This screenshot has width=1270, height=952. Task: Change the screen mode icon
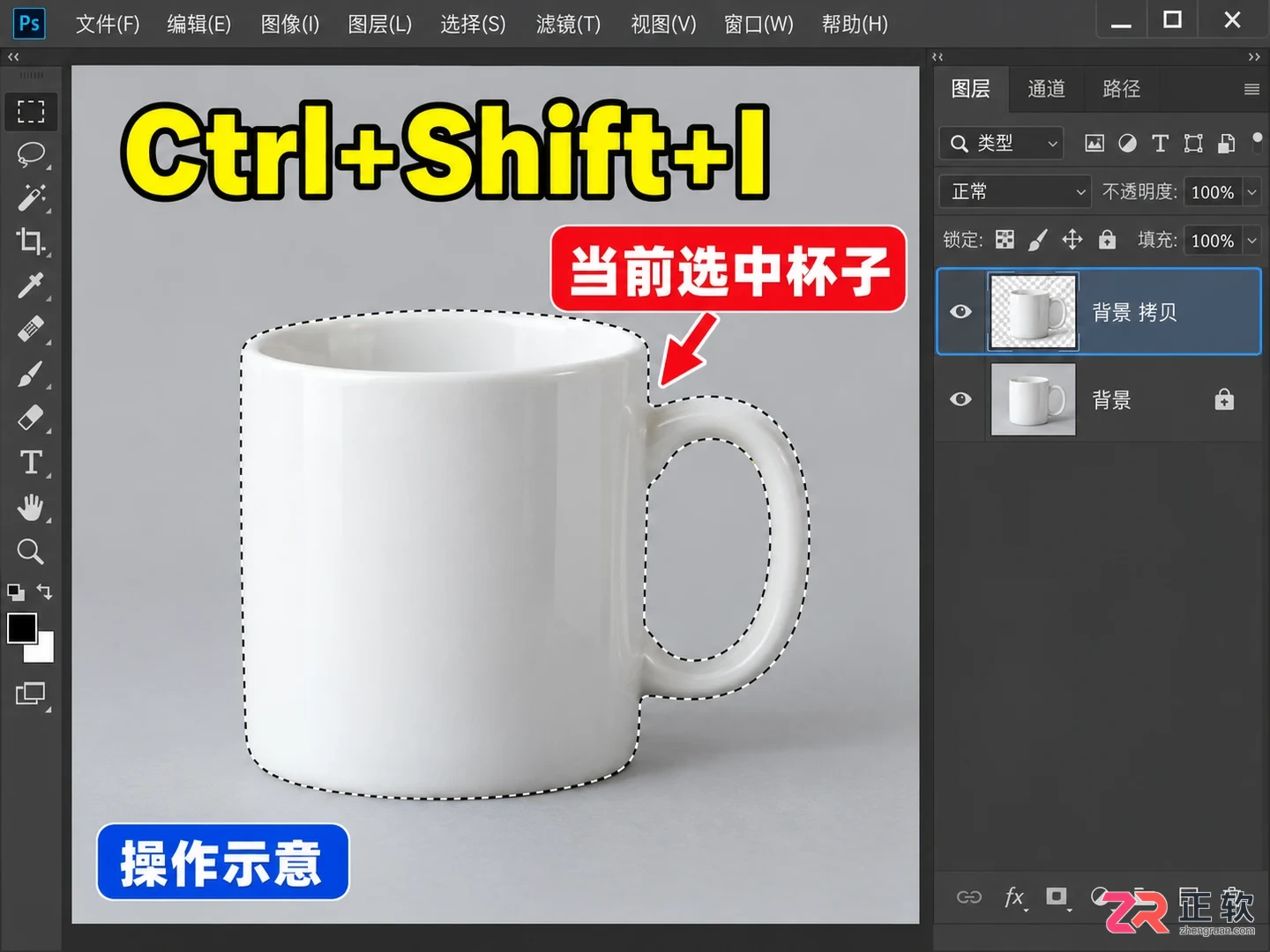click(31, 695)
